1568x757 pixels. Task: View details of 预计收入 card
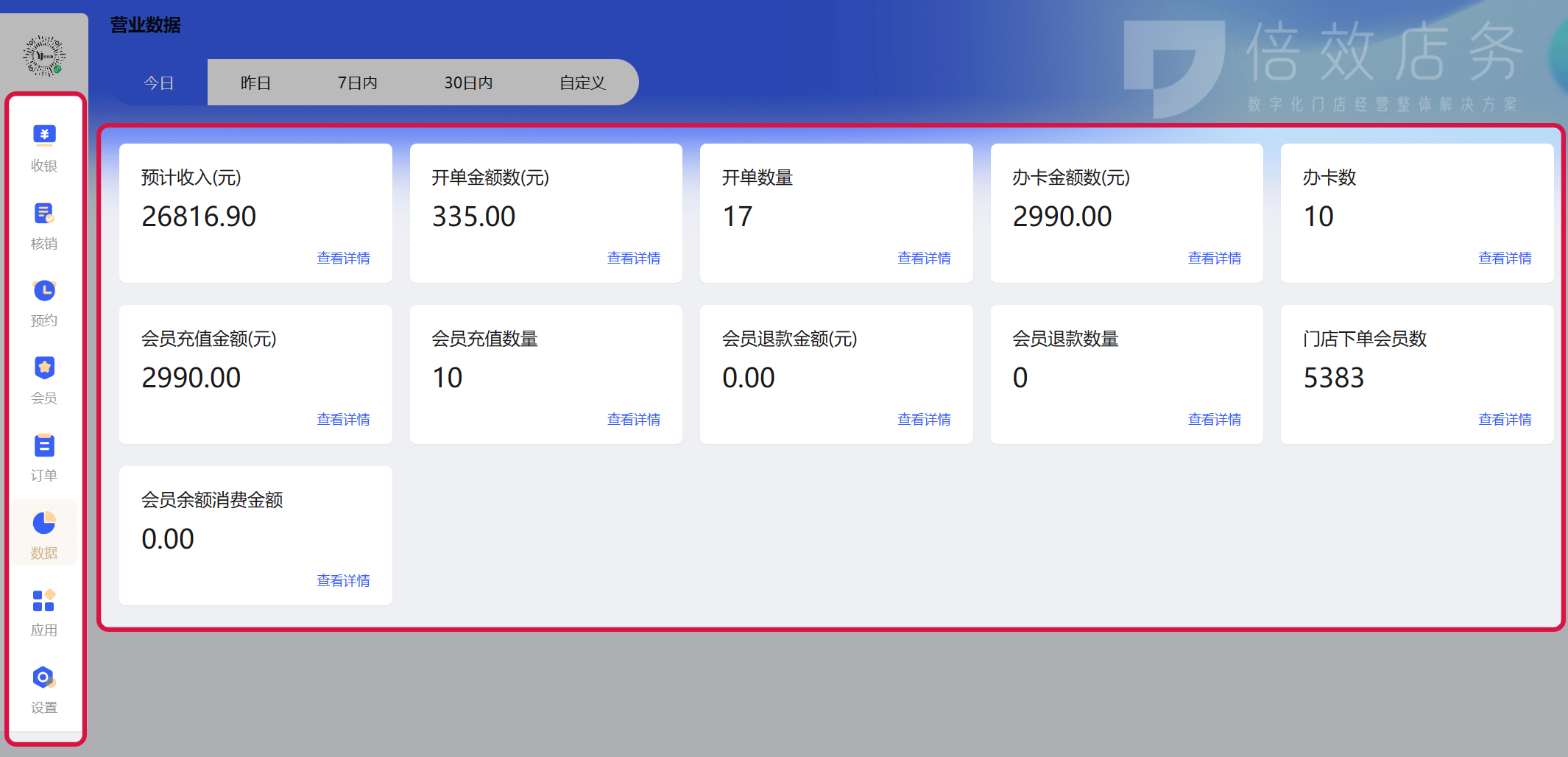343,257
